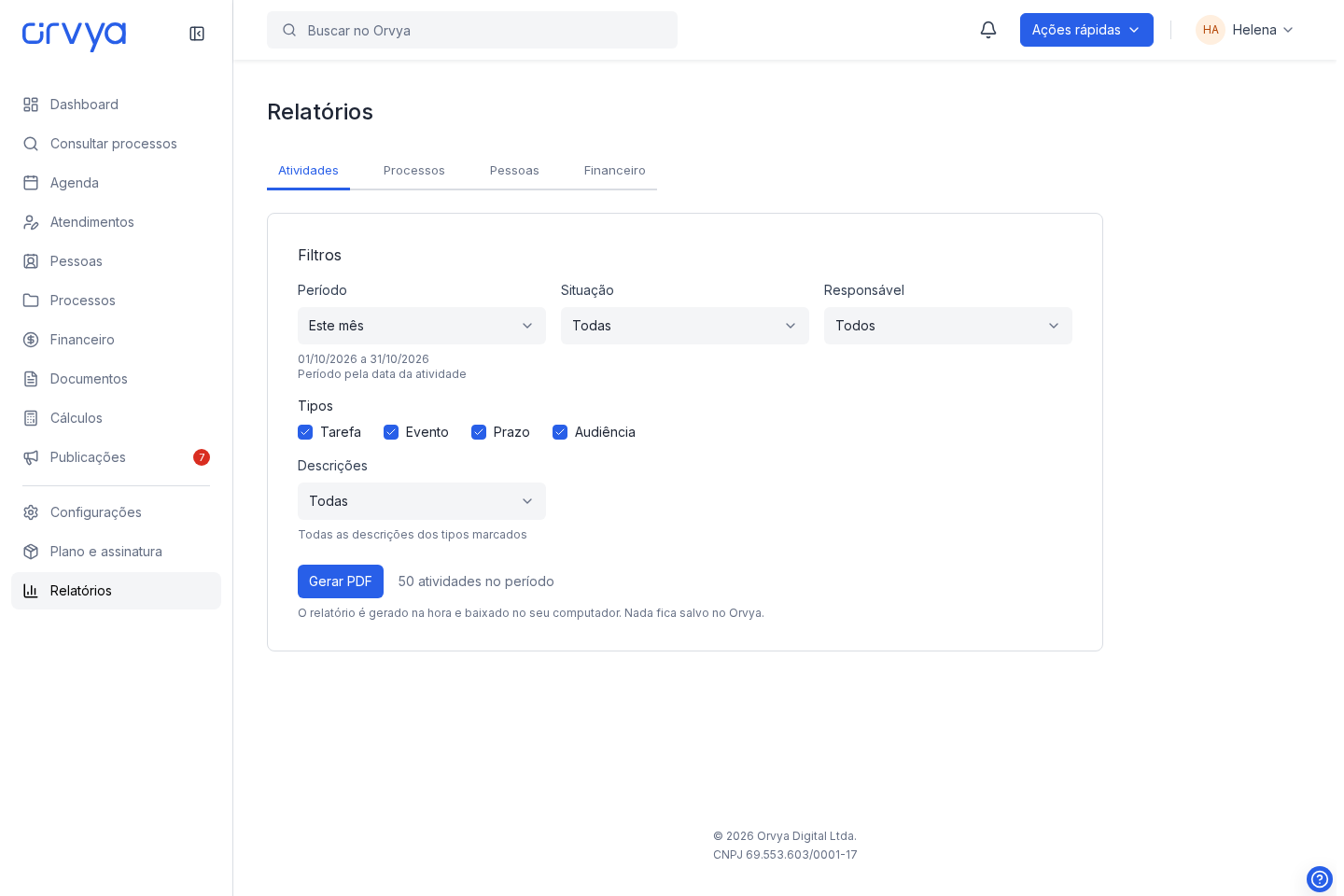The image size is (1344, 896).
Task: Click the Configurações gear icon
Action: (x=31, y=512)
